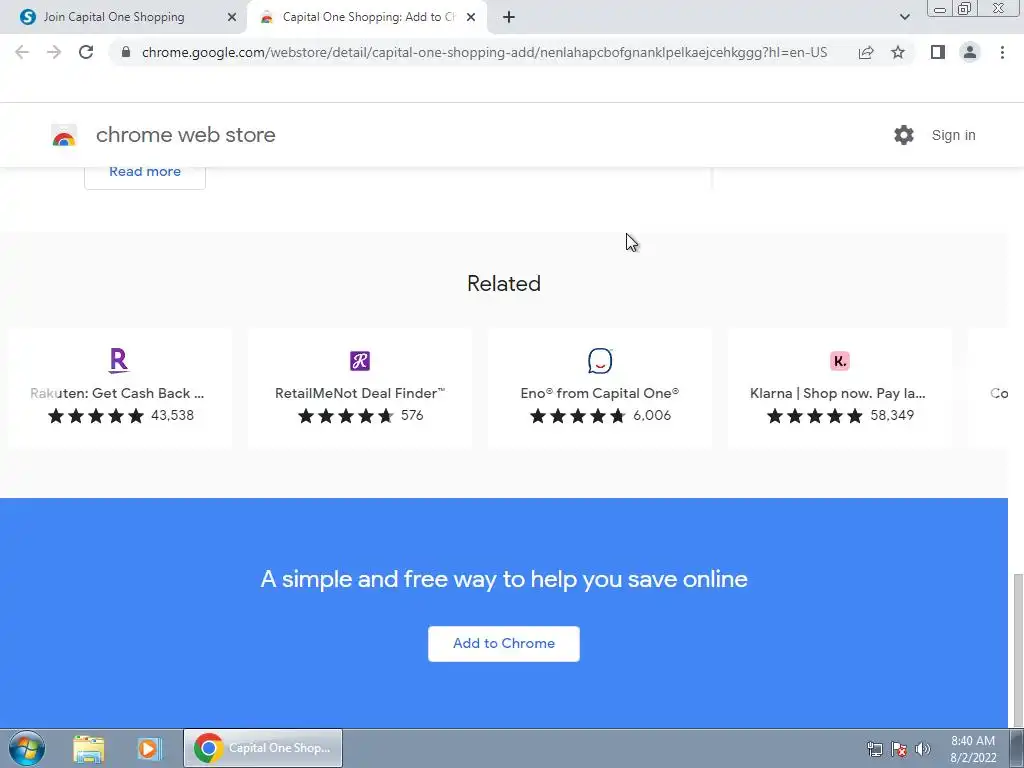Image resolution: width=1024 pixels, height=768 pixels.
Task: Click the 576 rating count
Action: pos(412,415)
